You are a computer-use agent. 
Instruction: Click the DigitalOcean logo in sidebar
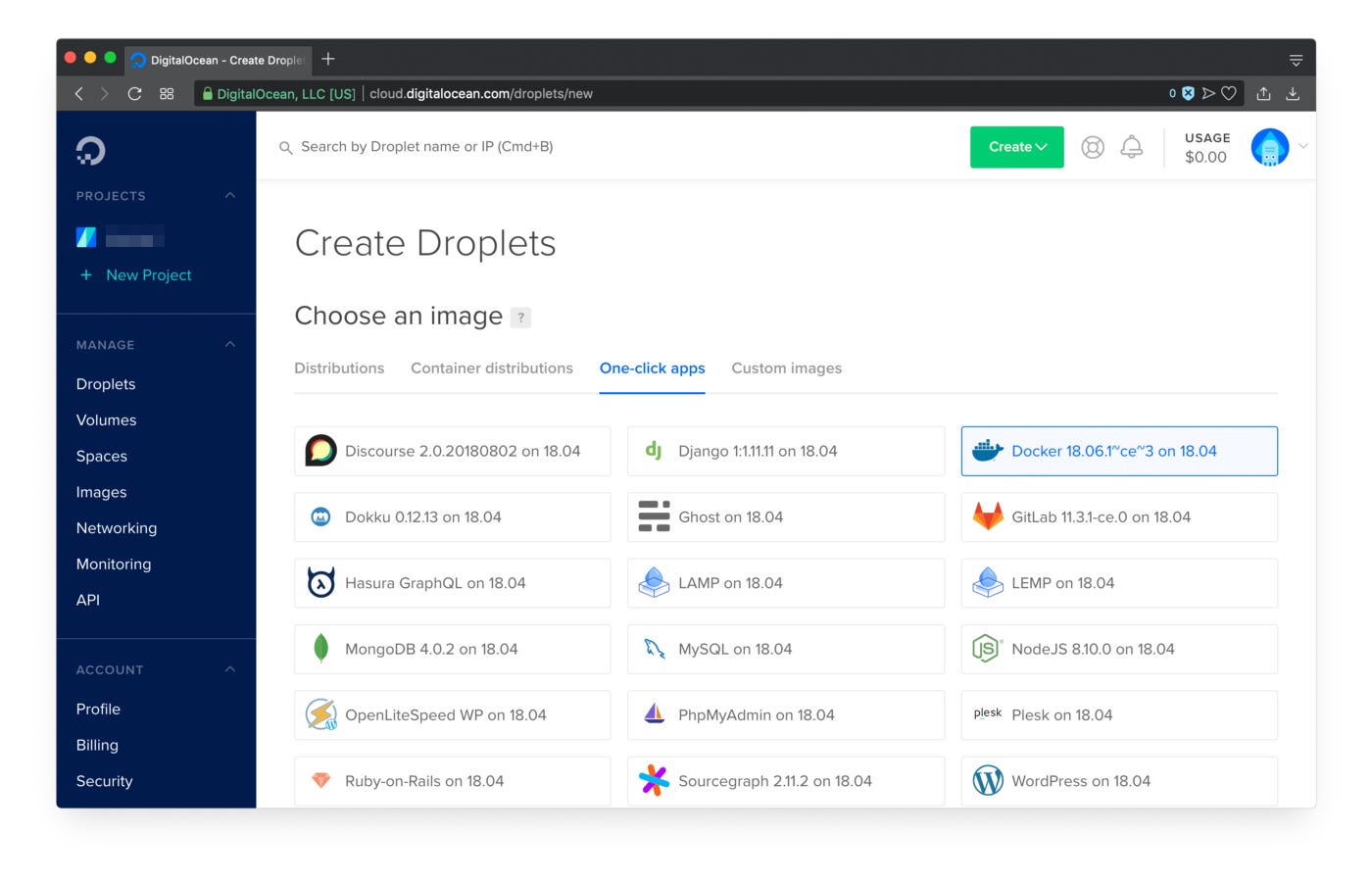[90, 151]
